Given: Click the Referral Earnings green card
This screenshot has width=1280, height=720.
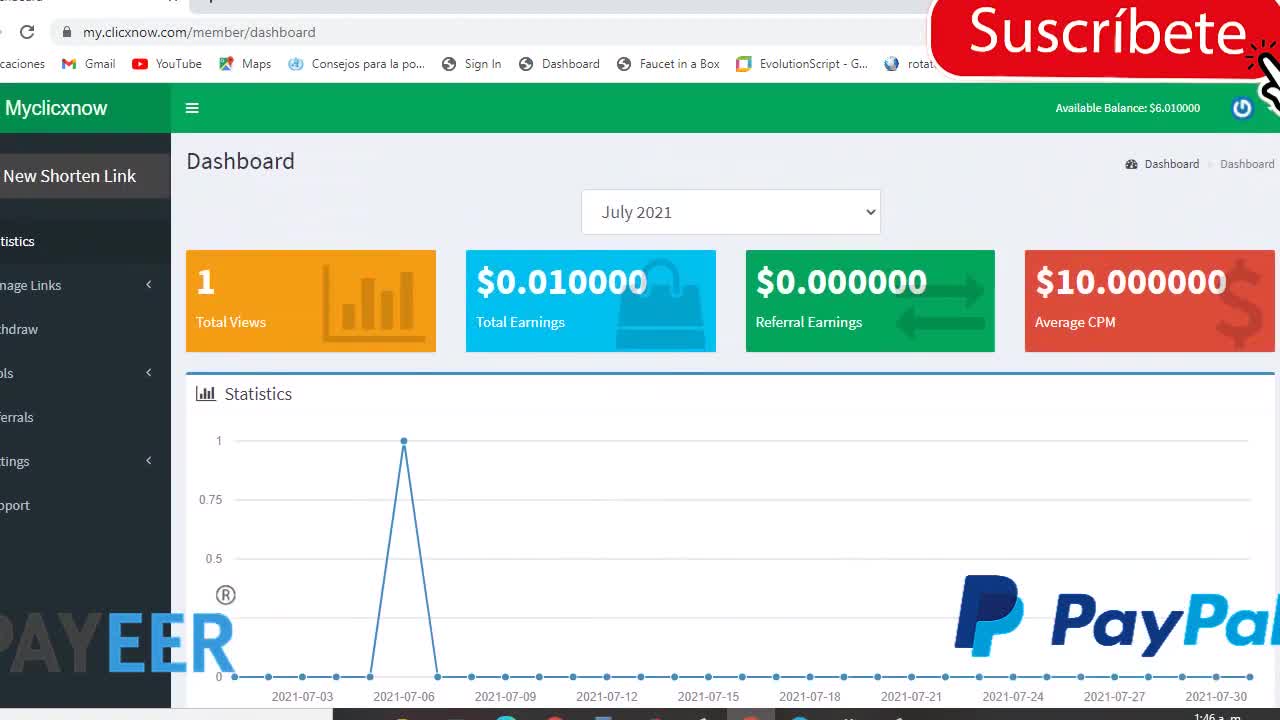Looking at the screenshot, I should [x=870, y=301].
